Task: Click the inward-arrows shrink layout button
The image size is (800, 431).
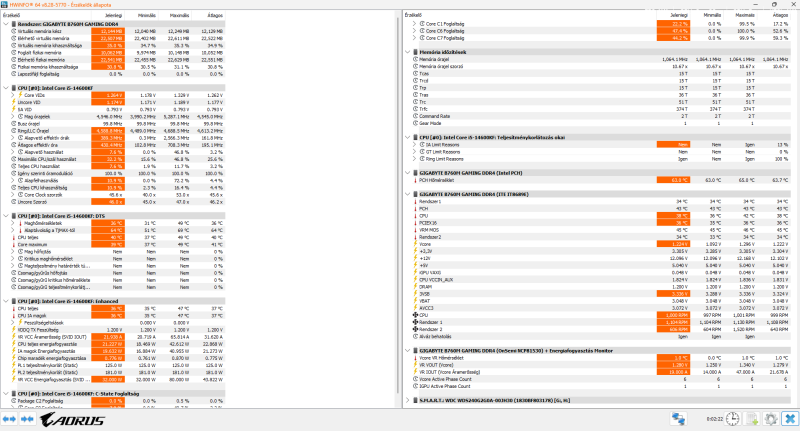Action: pos(27,419)
